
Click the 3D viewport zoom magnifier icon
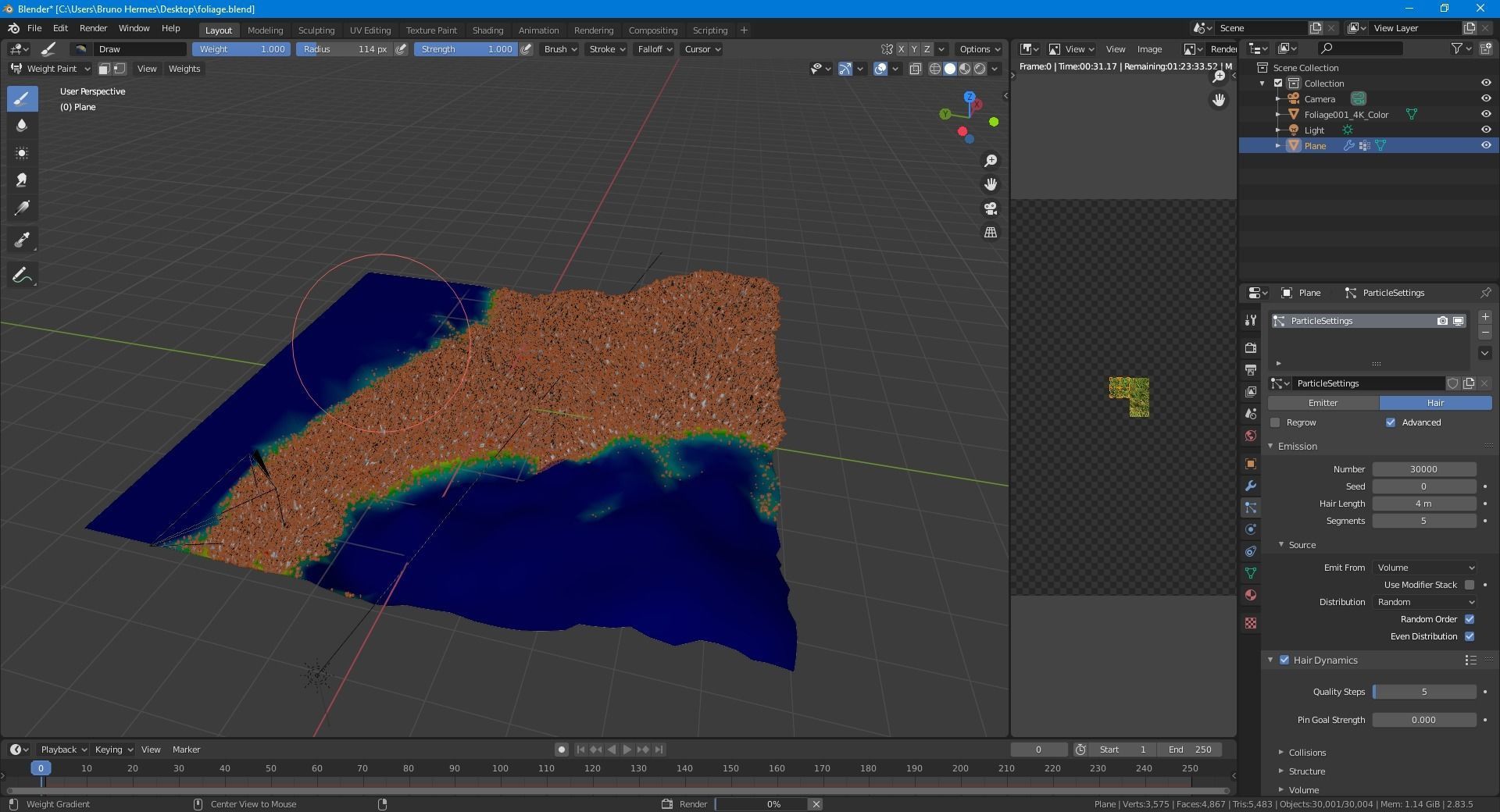(991, 161)
